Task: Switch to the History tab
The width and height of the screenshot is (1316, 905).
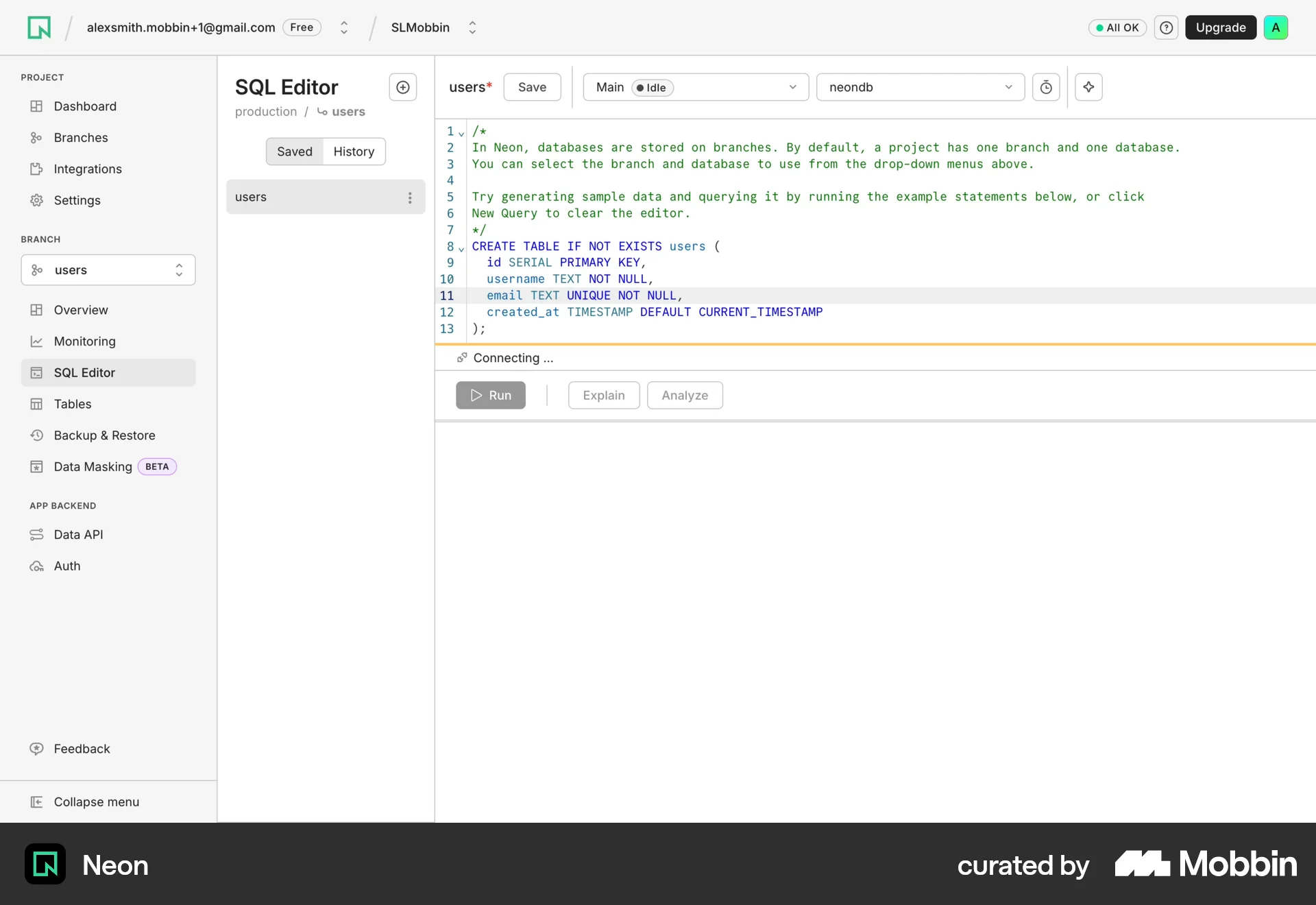Action: (354, 152)
